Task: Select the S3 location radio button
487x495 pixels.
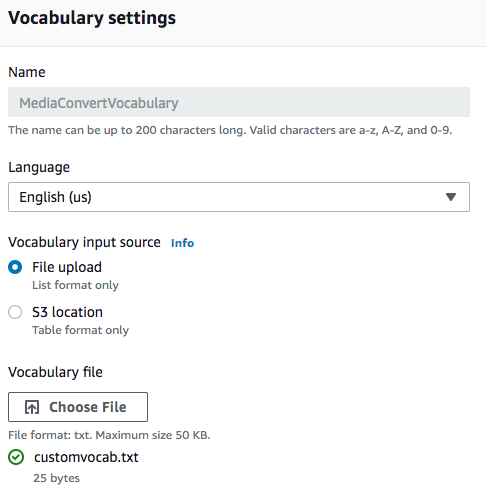Action: click(15, 312)
